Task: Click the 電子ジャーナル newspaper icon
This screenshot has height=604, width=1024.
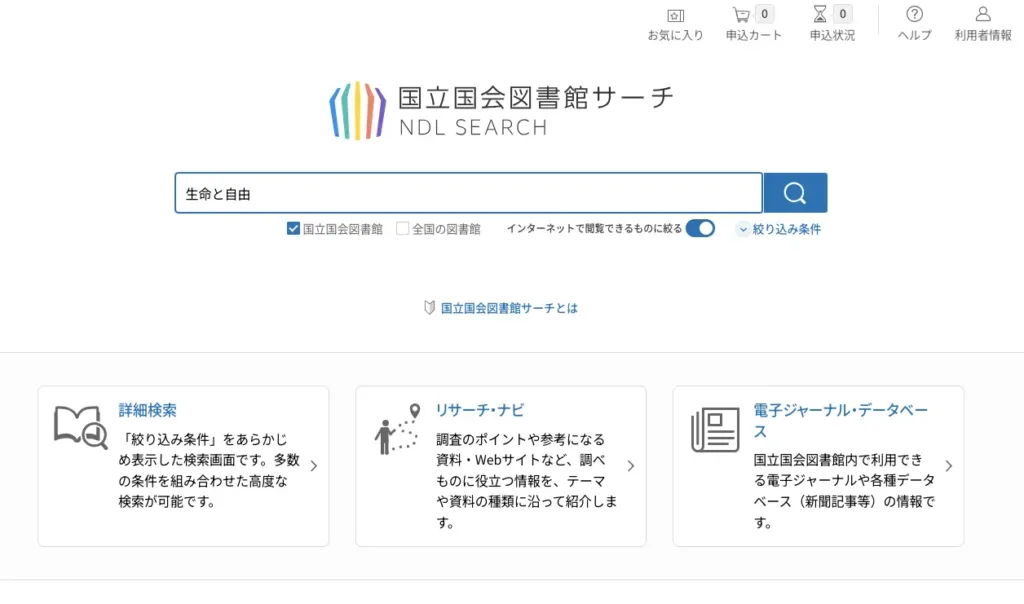Action: [x=715, y=430]
